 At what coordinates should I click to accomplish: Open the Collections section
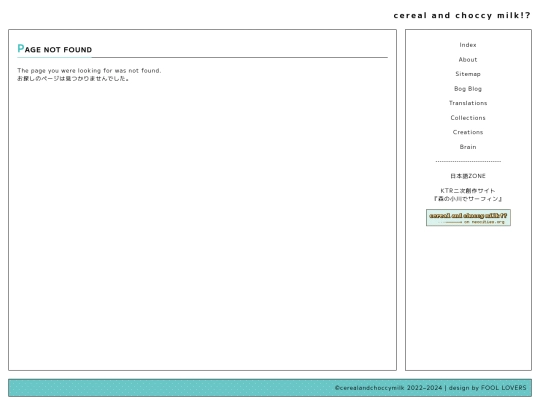click(468, 118)
